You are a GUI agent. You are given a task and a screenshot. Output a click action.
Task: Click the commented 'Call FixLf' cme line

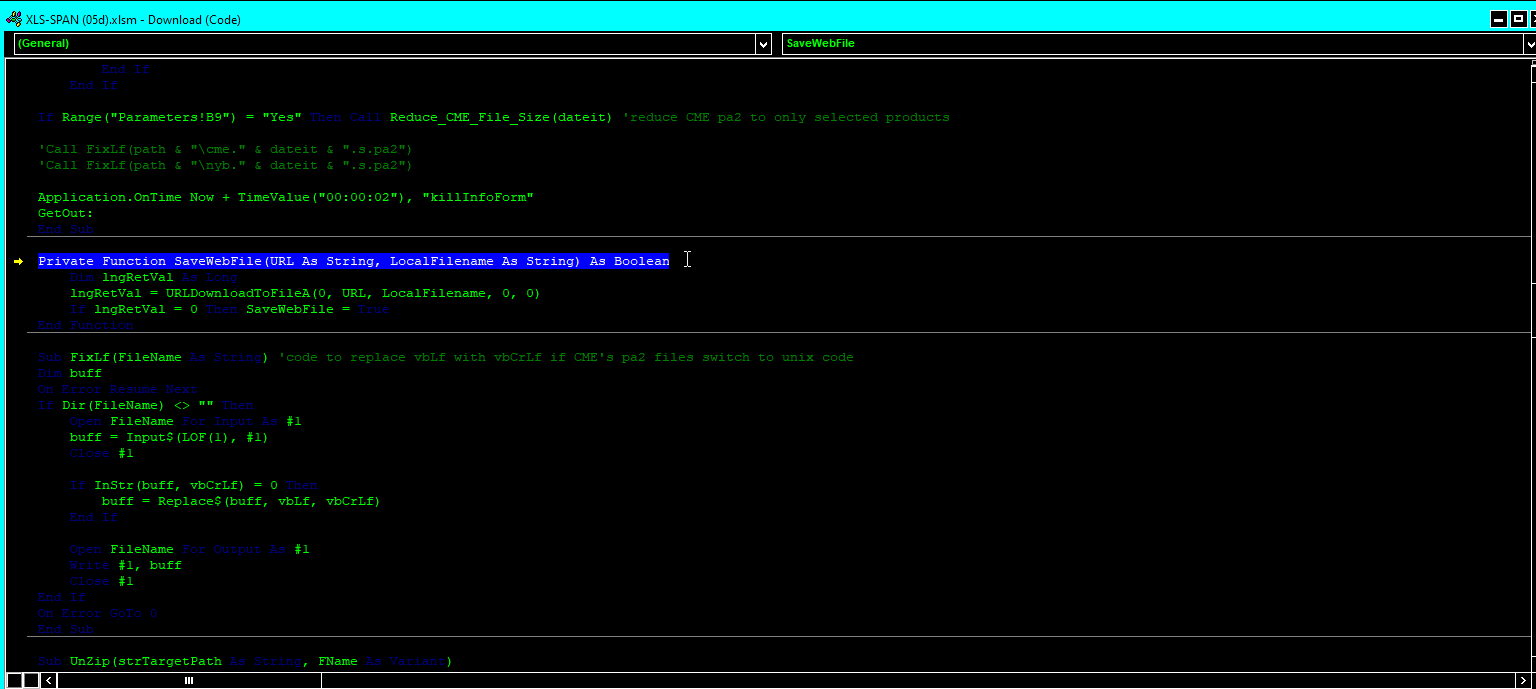click(x=226, y=149)
